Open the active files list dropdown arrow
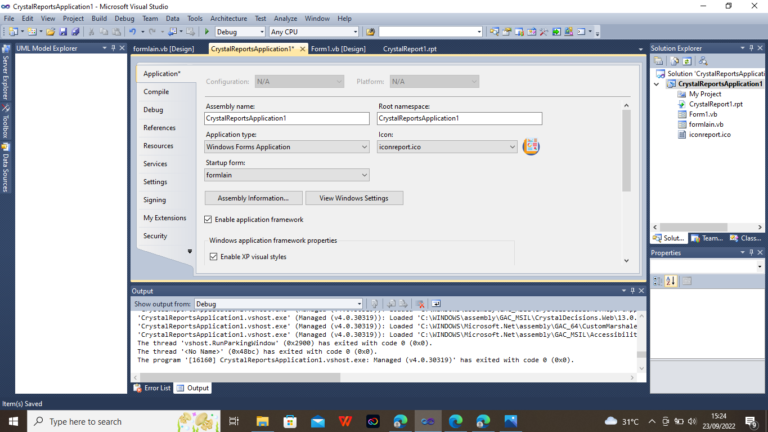The width and height of the screenshot is (768, 432). tap(640, 49)
